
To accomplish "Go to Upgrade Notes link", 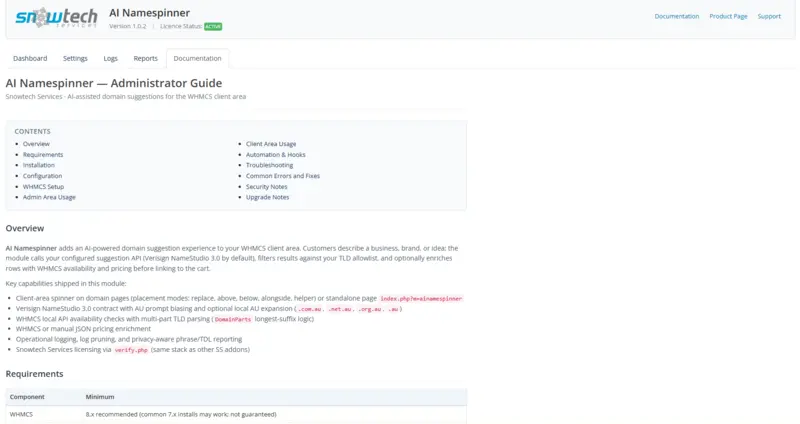I will [x=267, y=197].
